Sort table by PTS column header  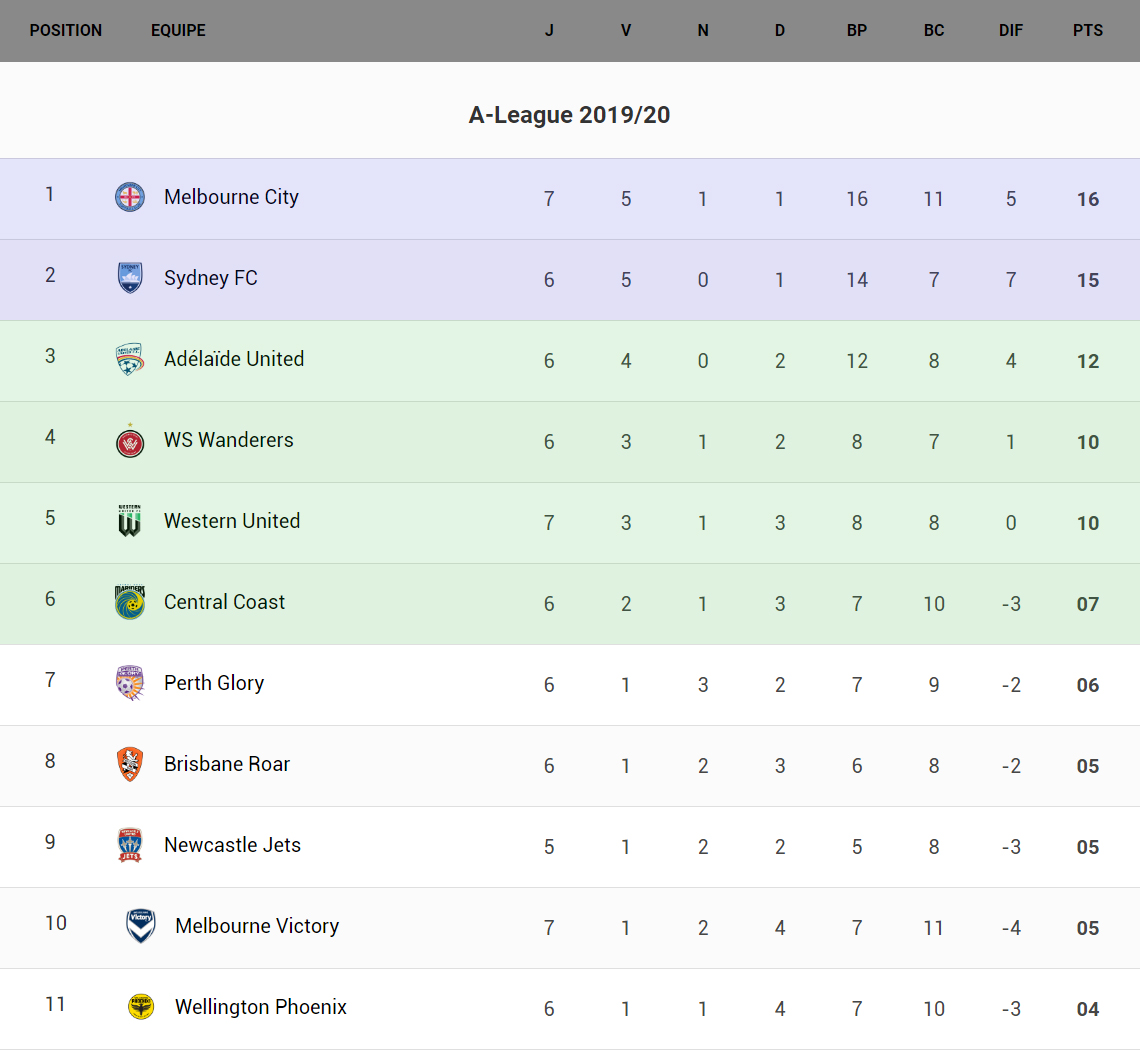coord(1088,30)
